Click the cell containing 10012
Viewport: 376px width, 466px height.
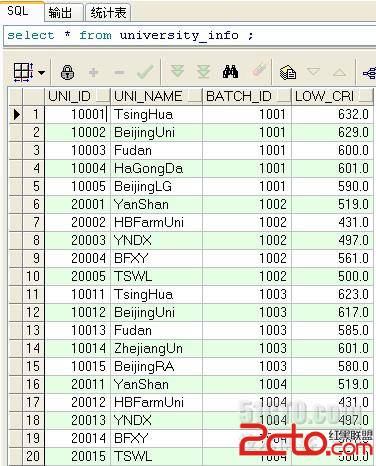(77, 312)
